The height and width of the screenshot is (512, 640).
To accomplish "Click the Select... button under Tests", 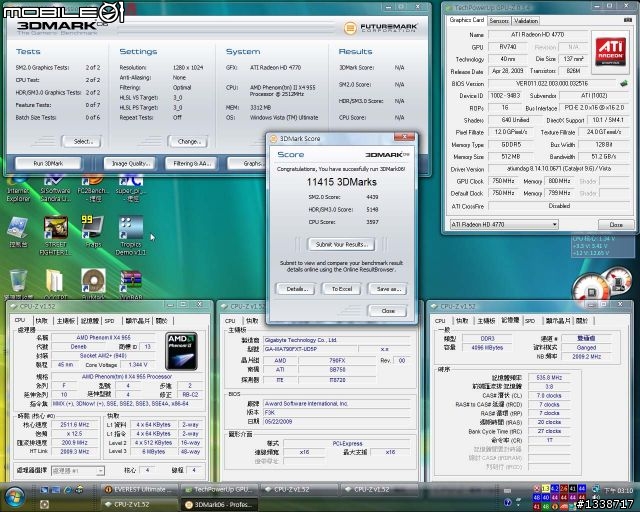I will [83, 141].
